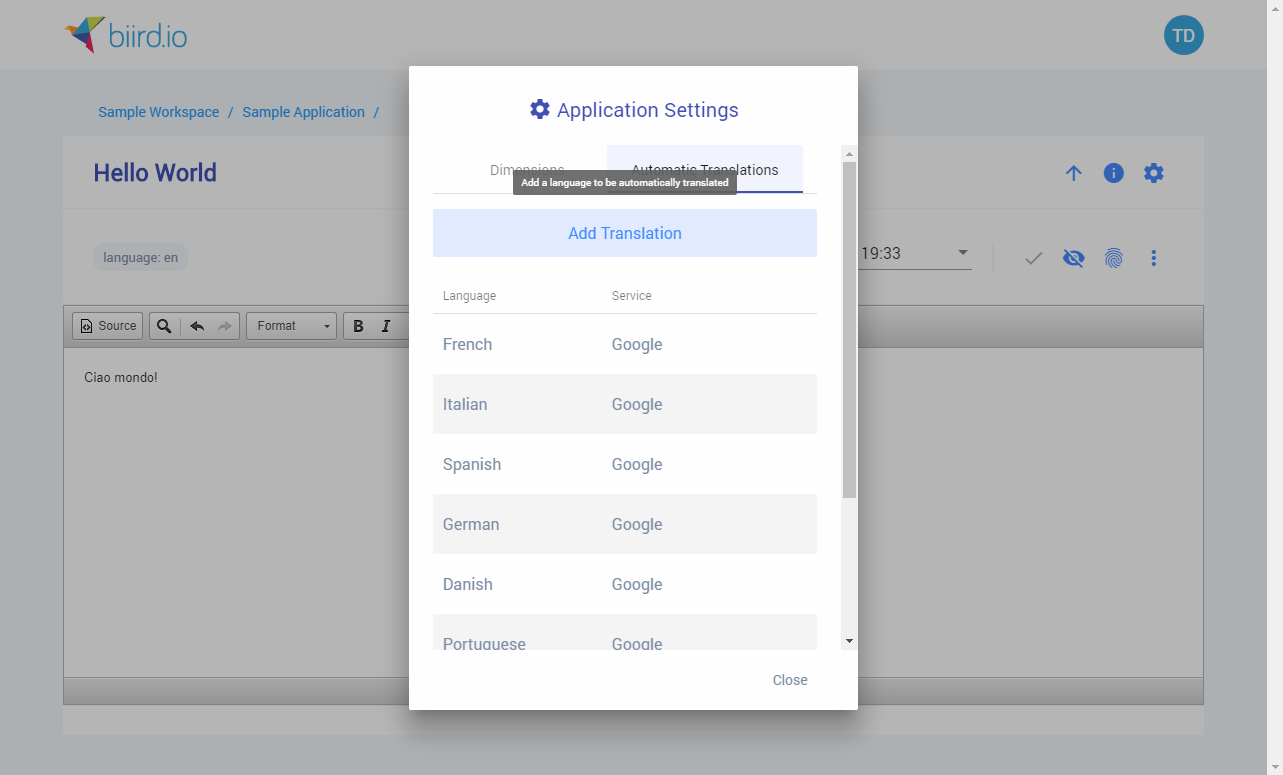Click the checkmark approve icon

pos(1034,258)
